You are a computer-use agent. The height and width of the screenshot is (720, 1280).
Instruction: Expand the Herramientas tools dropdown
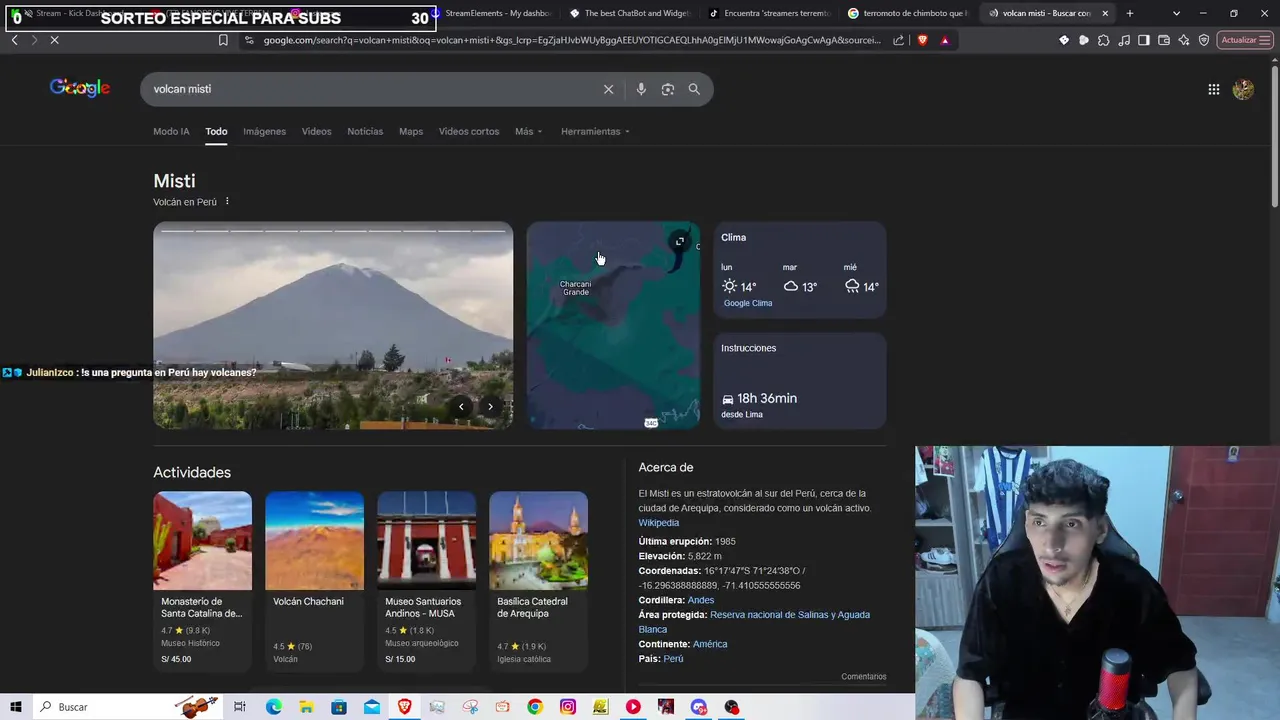coord(595,131)
